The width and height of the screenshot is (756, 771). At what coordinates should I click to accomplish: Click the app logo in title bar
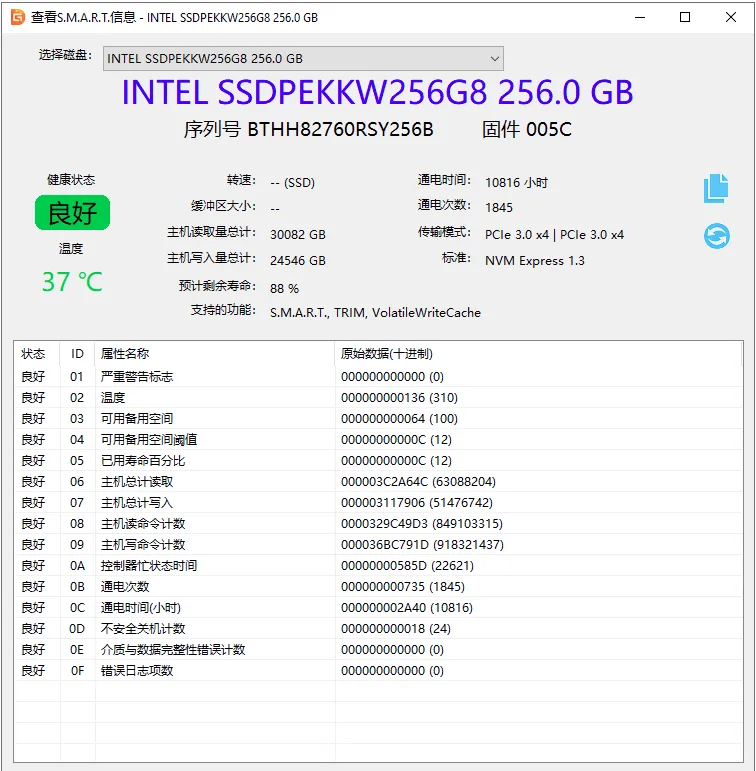(18, 17)
